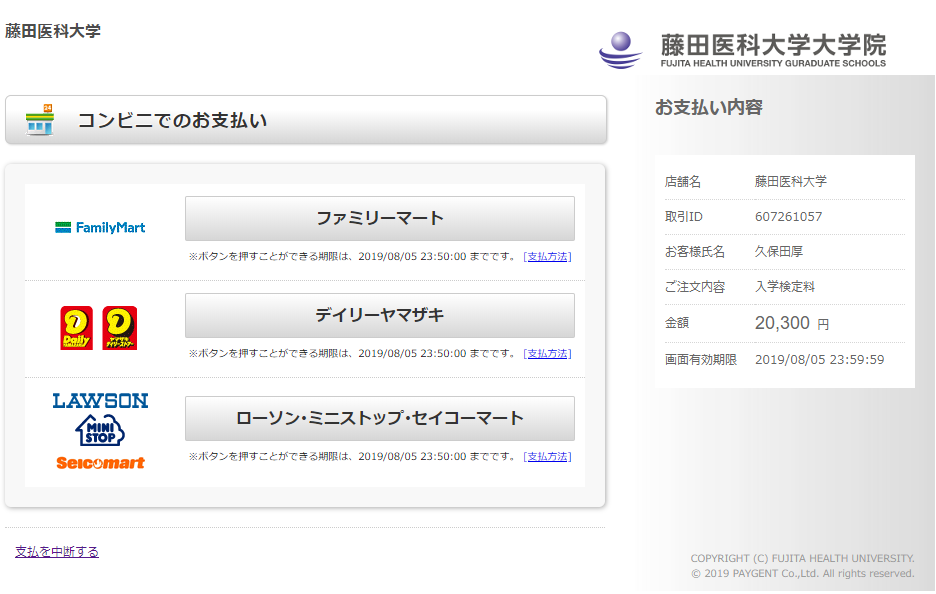
Task: Choose デイリーヤマザキ payment button
Action: [380, 315]
